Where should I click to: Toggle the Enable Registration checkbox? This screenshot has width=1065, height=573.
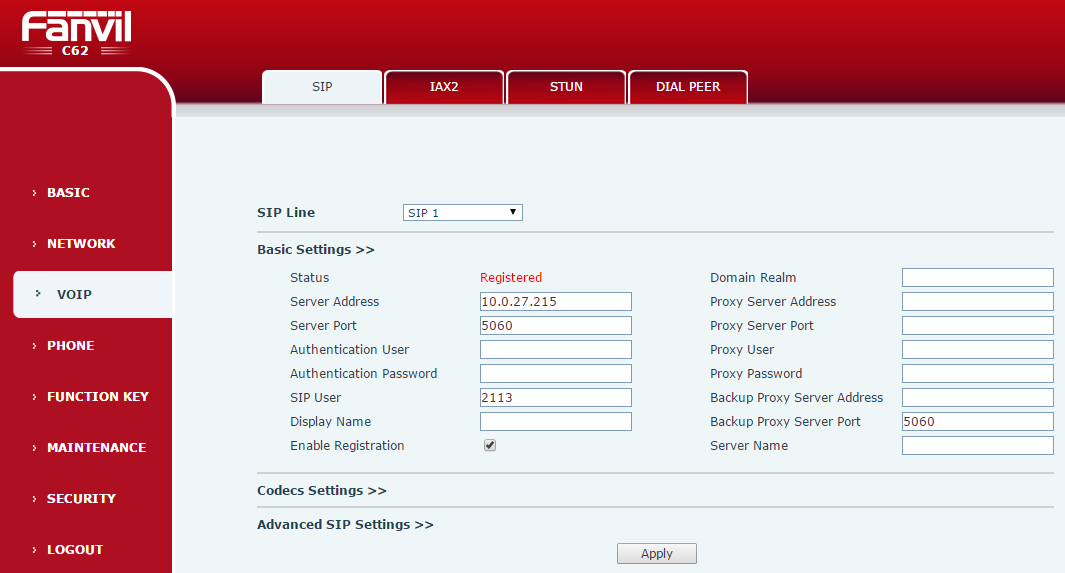[x=490, y=446]
